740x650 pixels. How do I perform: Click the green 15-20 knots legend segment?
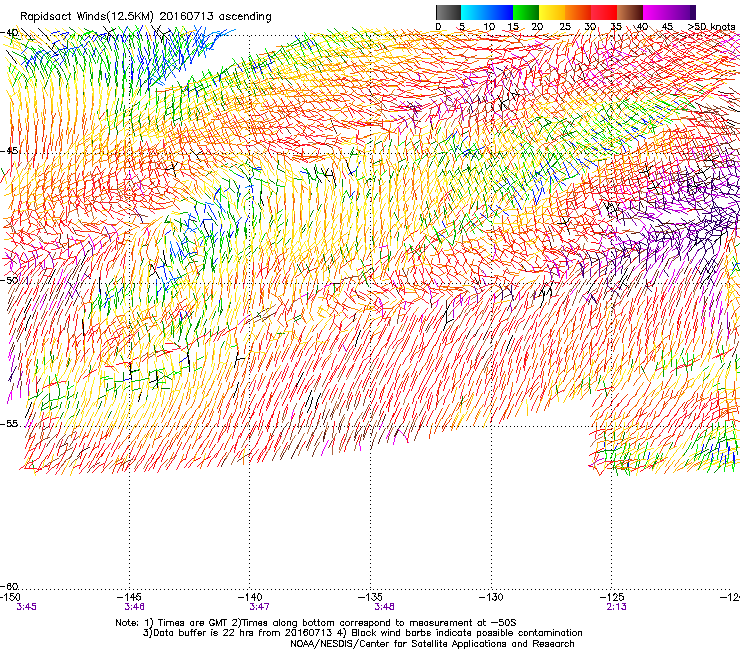click(526, 12)
